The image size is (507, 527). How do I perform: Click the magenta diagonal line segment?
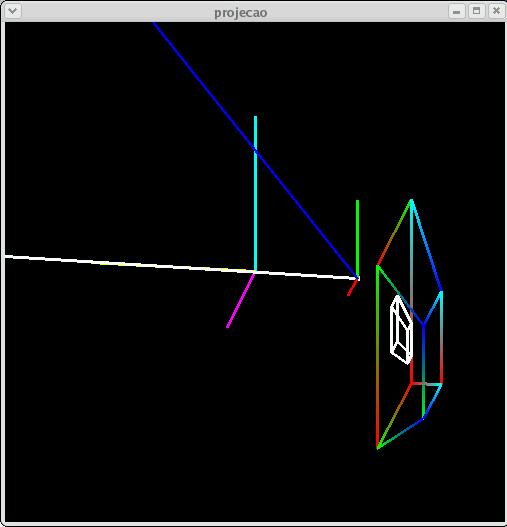[x=240, y=300]
